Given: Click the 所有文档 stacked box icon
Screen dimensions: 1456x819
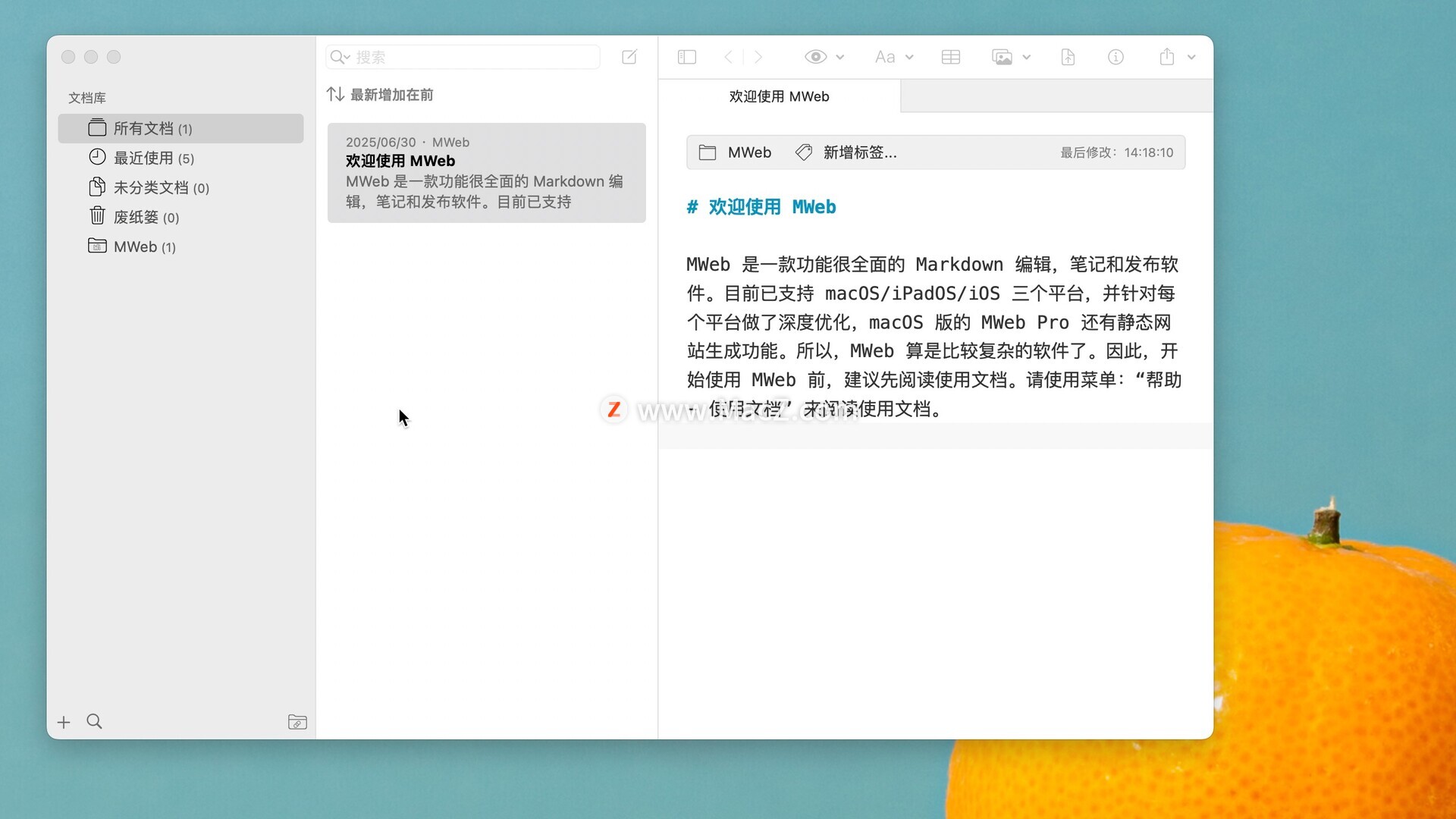Looking at the screenshot, I should [97, 127].
